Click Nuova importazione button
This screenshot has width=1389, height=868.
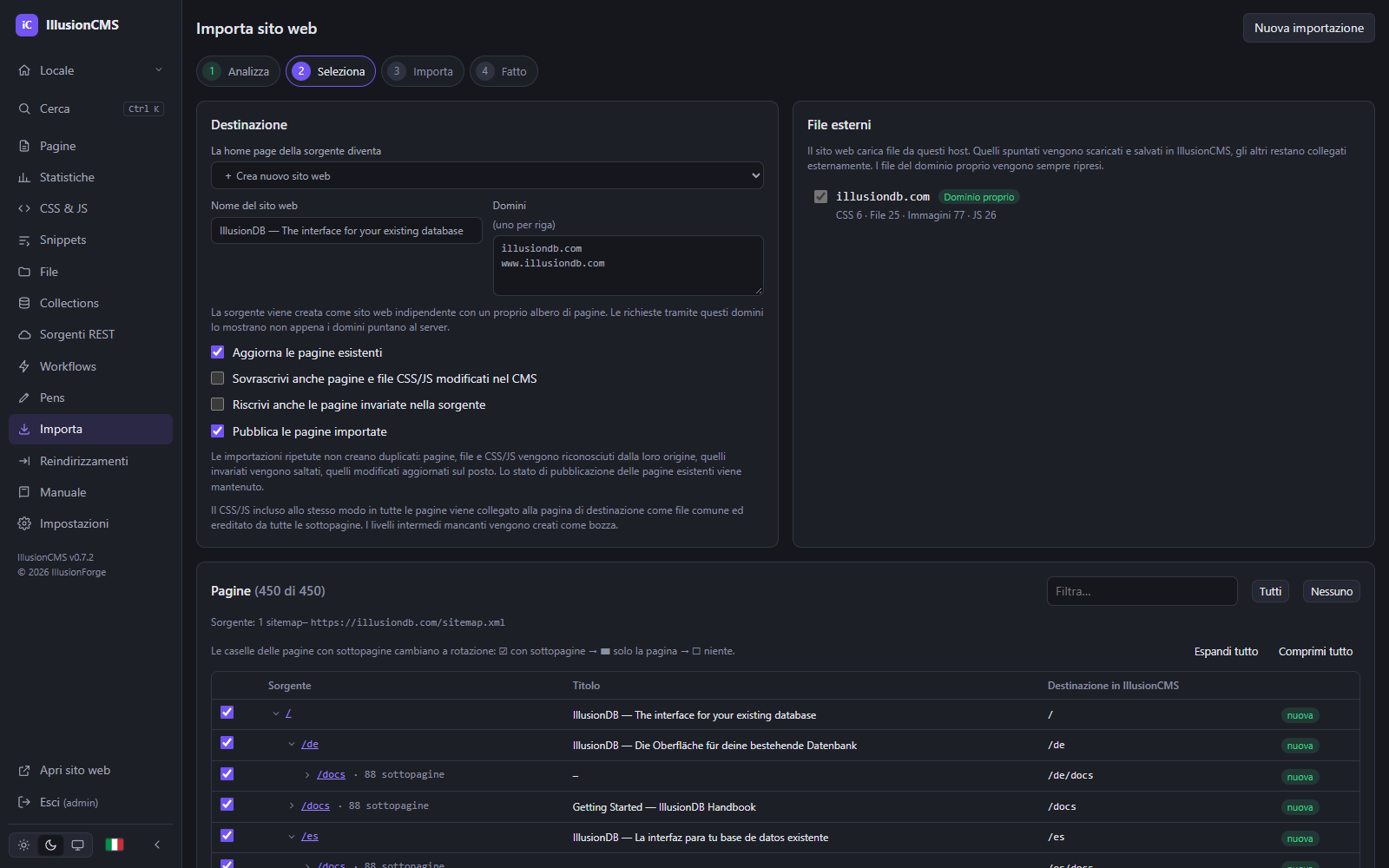[x=1308, y=28]
